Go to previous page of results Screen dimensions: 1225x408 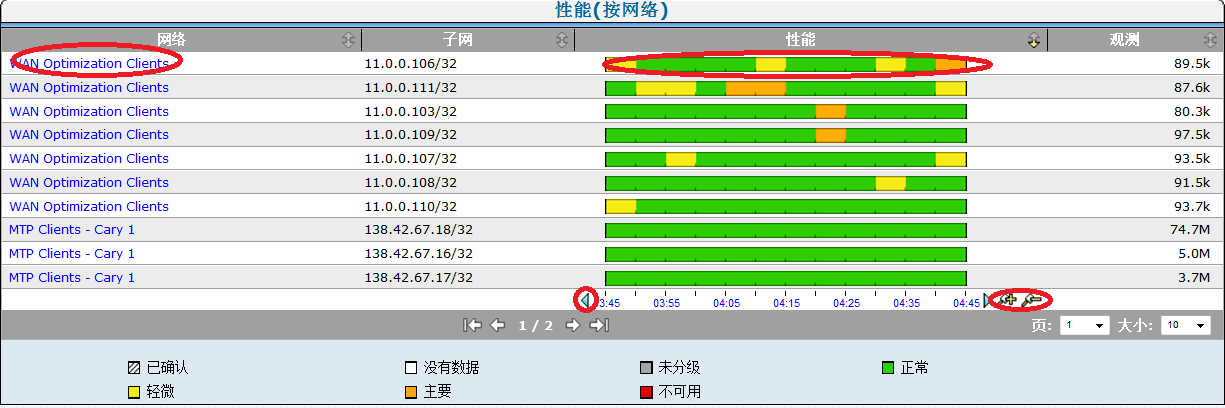click(x=497, y=325)
